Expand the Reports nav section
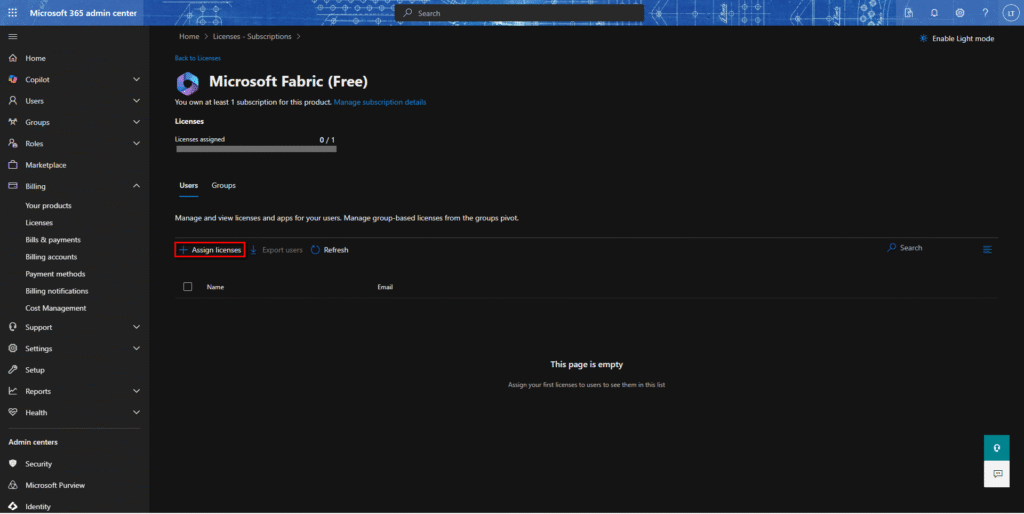Viewport: 1024px width, 514px height. pyautogui.click(x=136, y=391)
